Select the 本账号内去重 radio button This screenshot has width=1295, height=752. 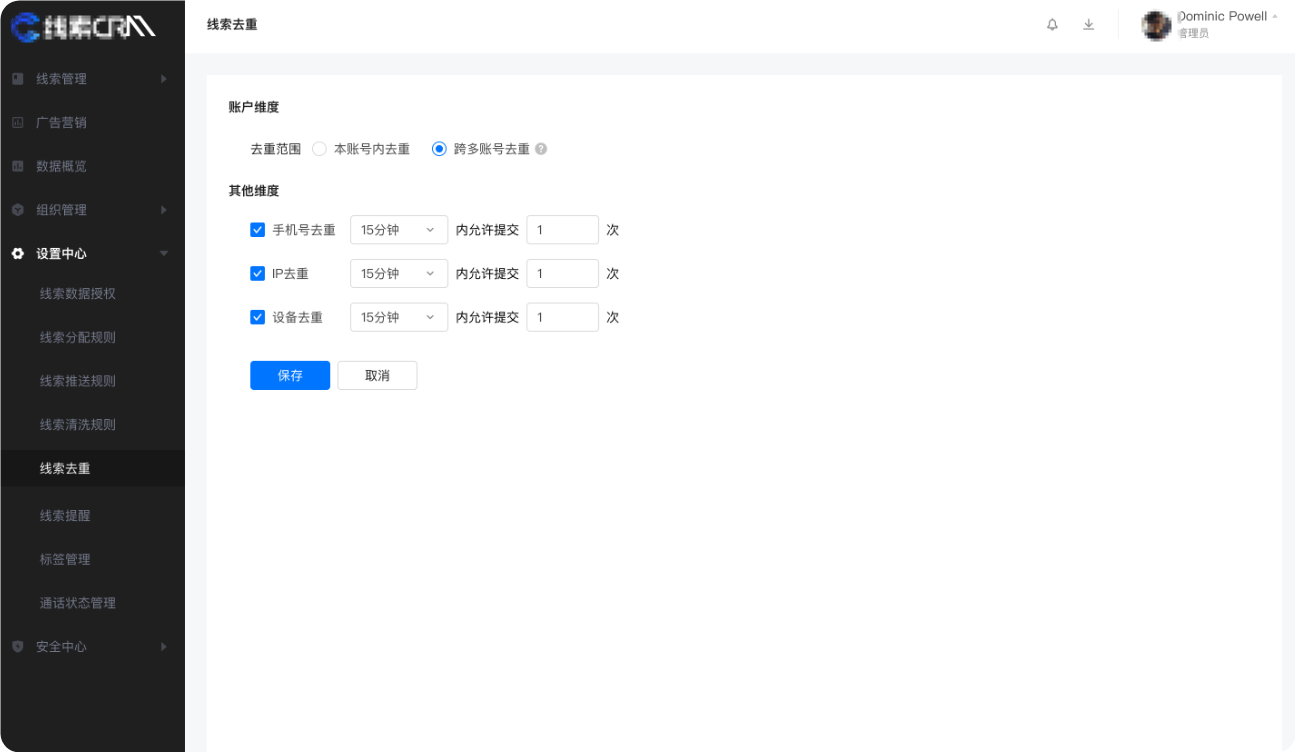(319, 148)
